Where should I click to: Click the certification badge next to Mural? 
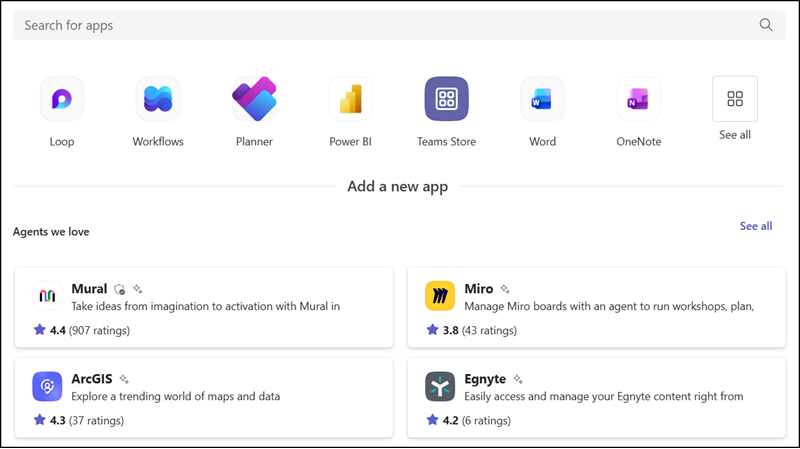click(119, 289)
